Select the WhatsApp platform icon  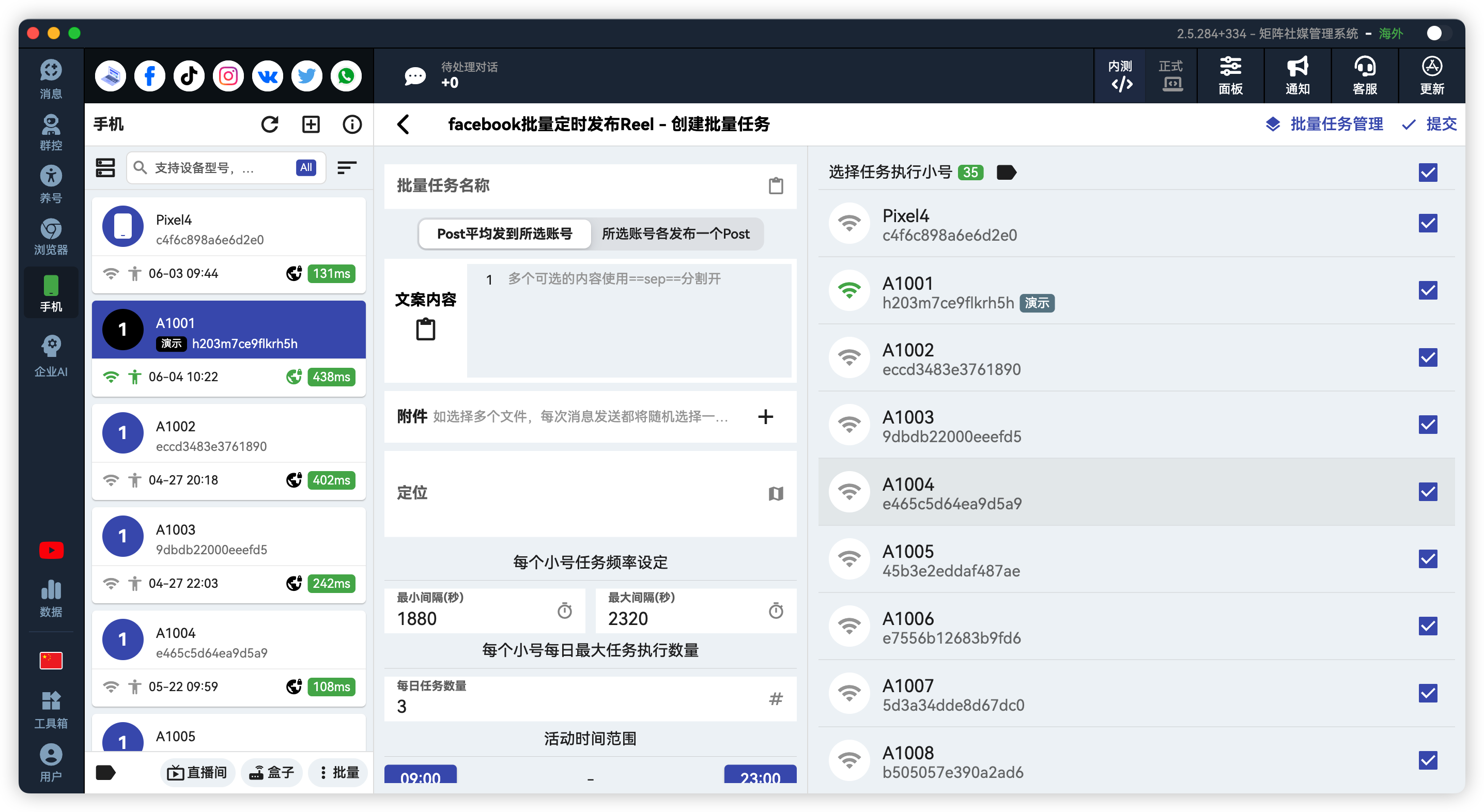click(x=346, y=75)
